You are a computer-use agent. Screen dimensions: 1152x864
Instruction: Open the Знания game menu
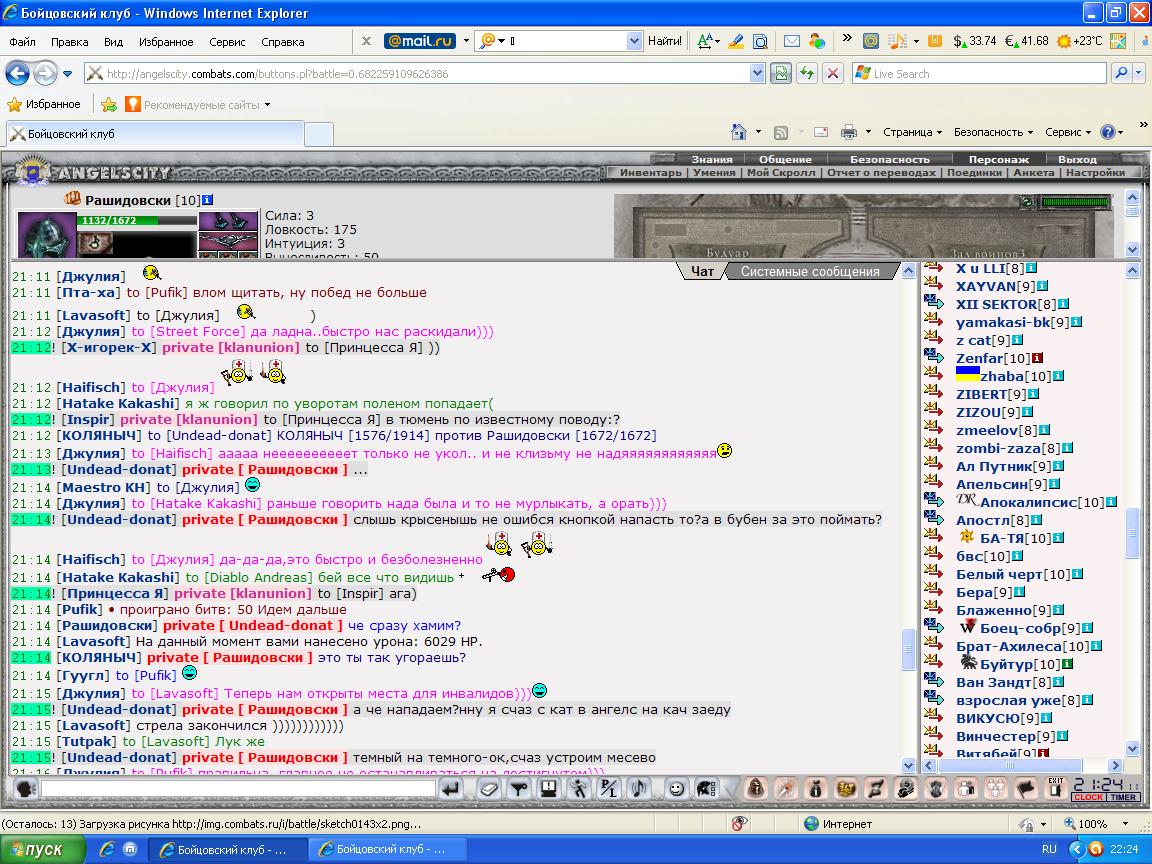click(712, 159)
